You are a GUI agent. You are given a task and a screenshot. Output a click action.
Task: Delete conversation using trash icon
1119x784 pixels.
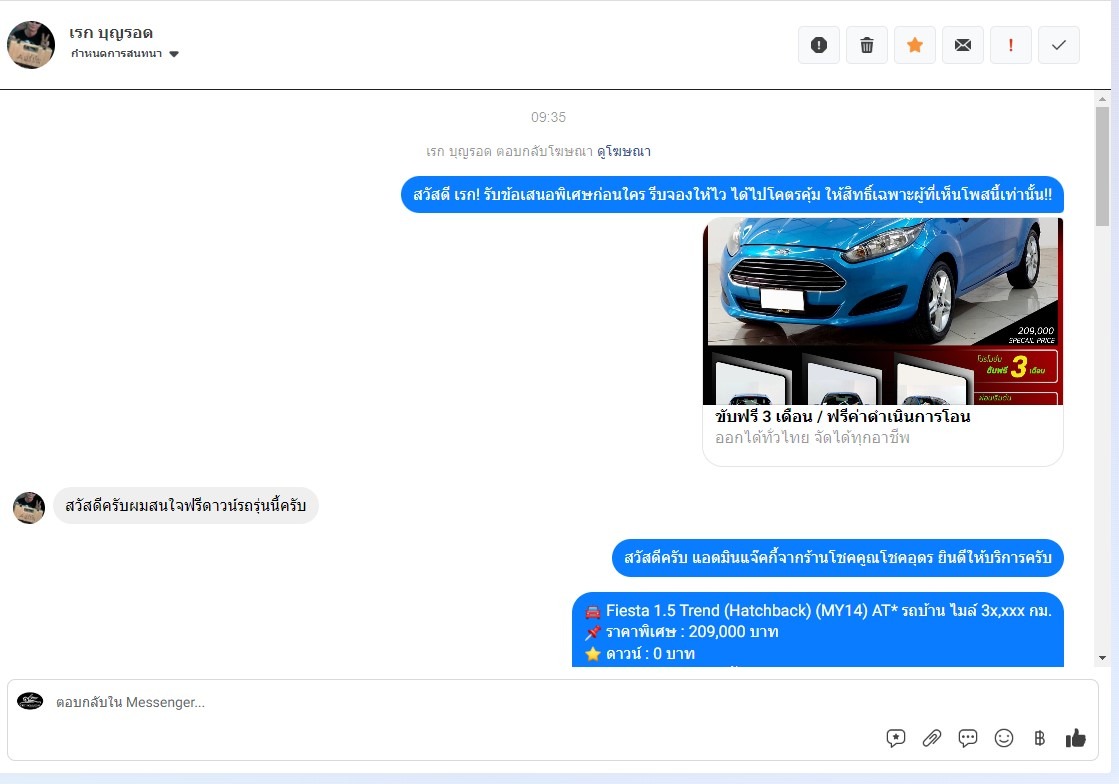866,45
